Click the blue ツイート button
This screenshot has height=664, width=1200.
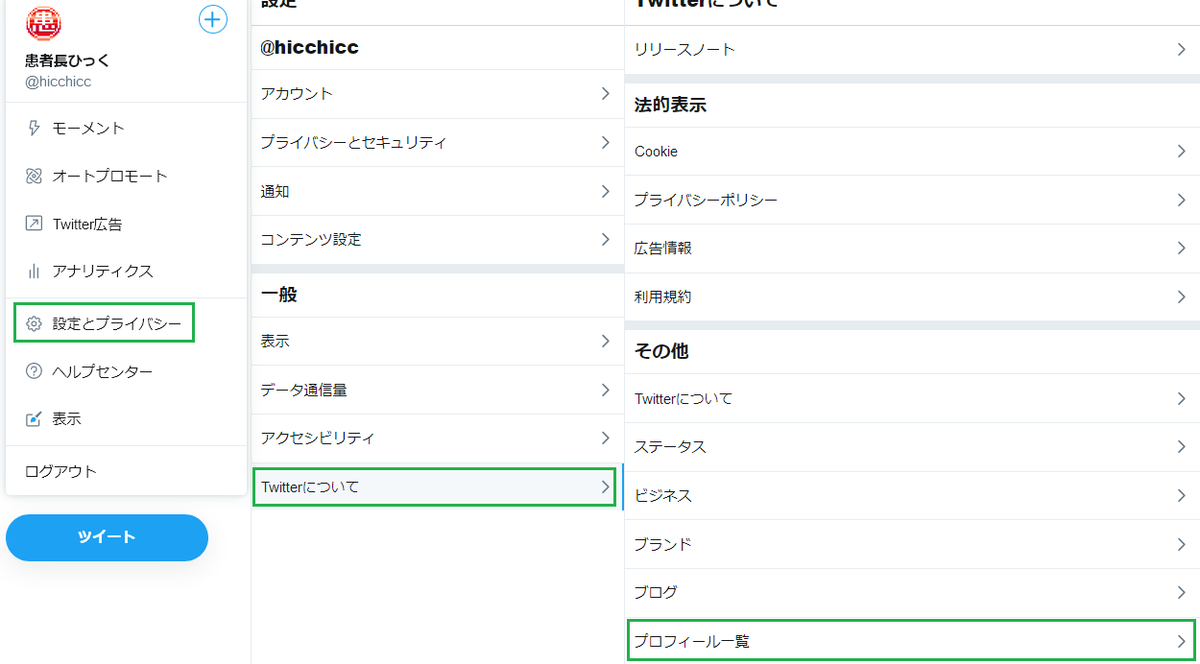tap(107, 538)
